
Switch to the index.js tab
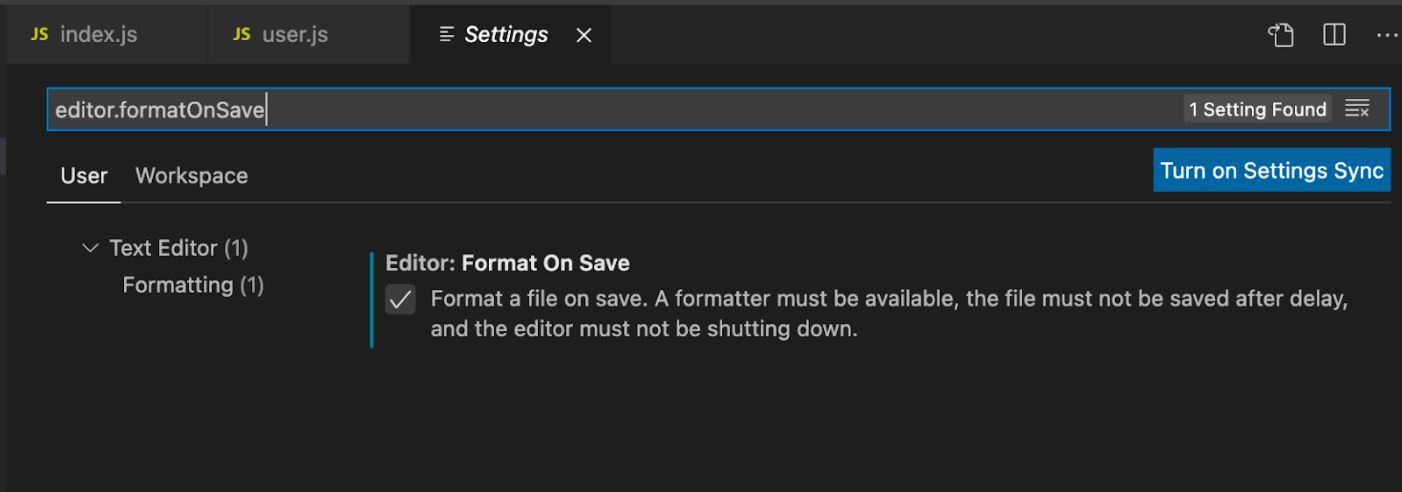pyautogui.click(x=98, y=34)
